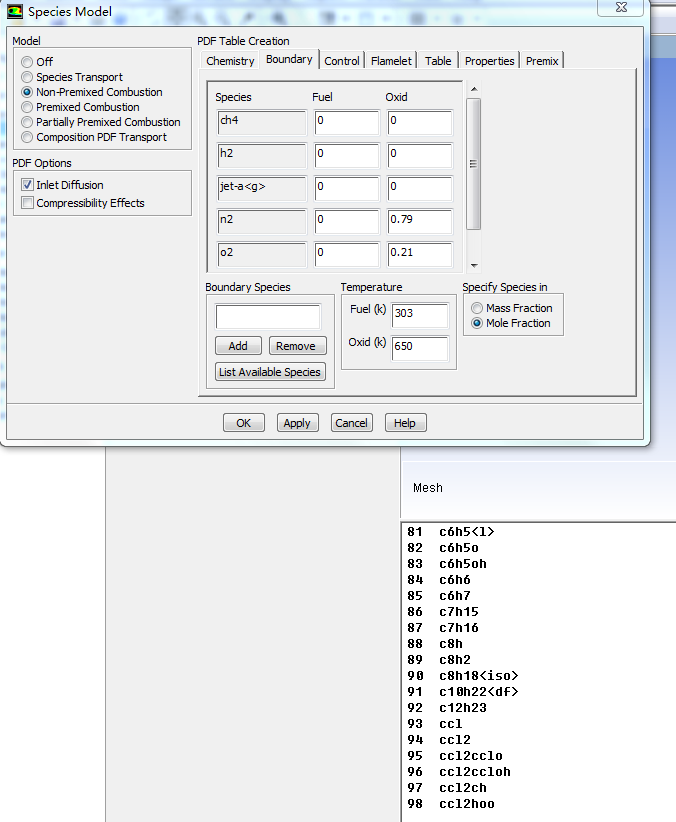Open the Table tab
The image size is (676, 822).
click(x=438, y=61)
